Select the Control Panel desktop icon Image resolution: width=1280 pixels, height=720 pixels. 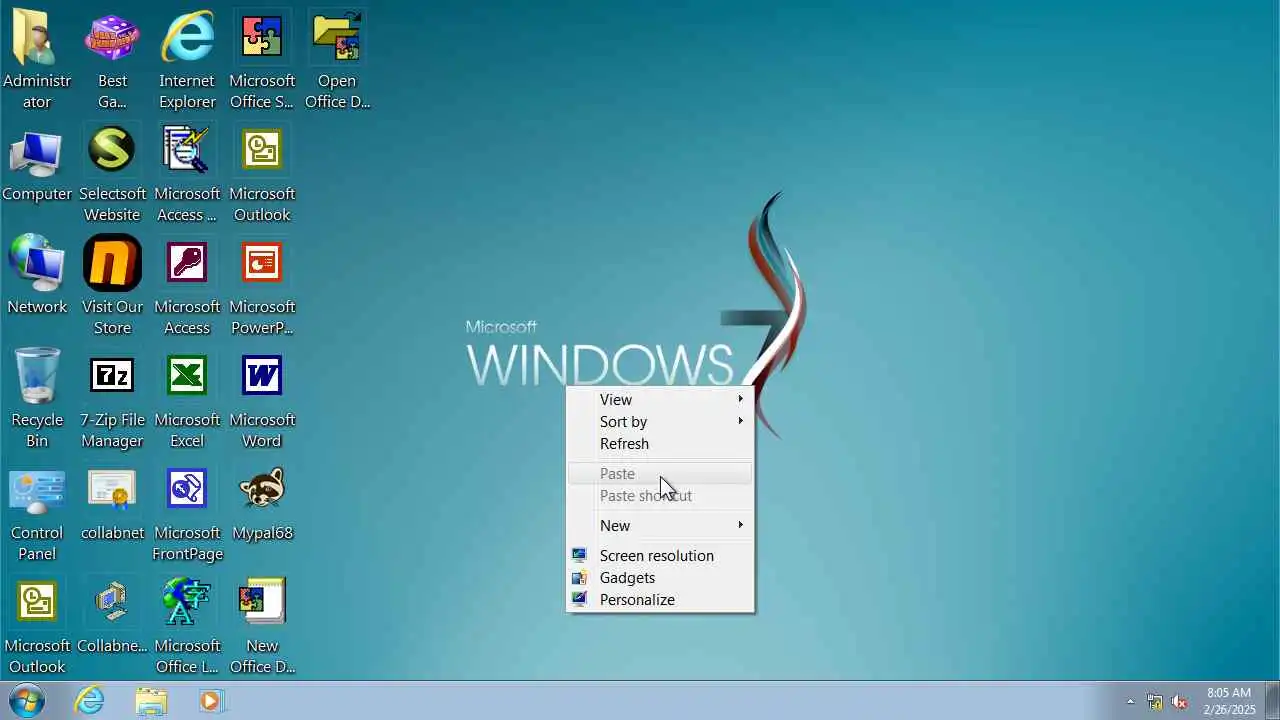pos(37,512)
